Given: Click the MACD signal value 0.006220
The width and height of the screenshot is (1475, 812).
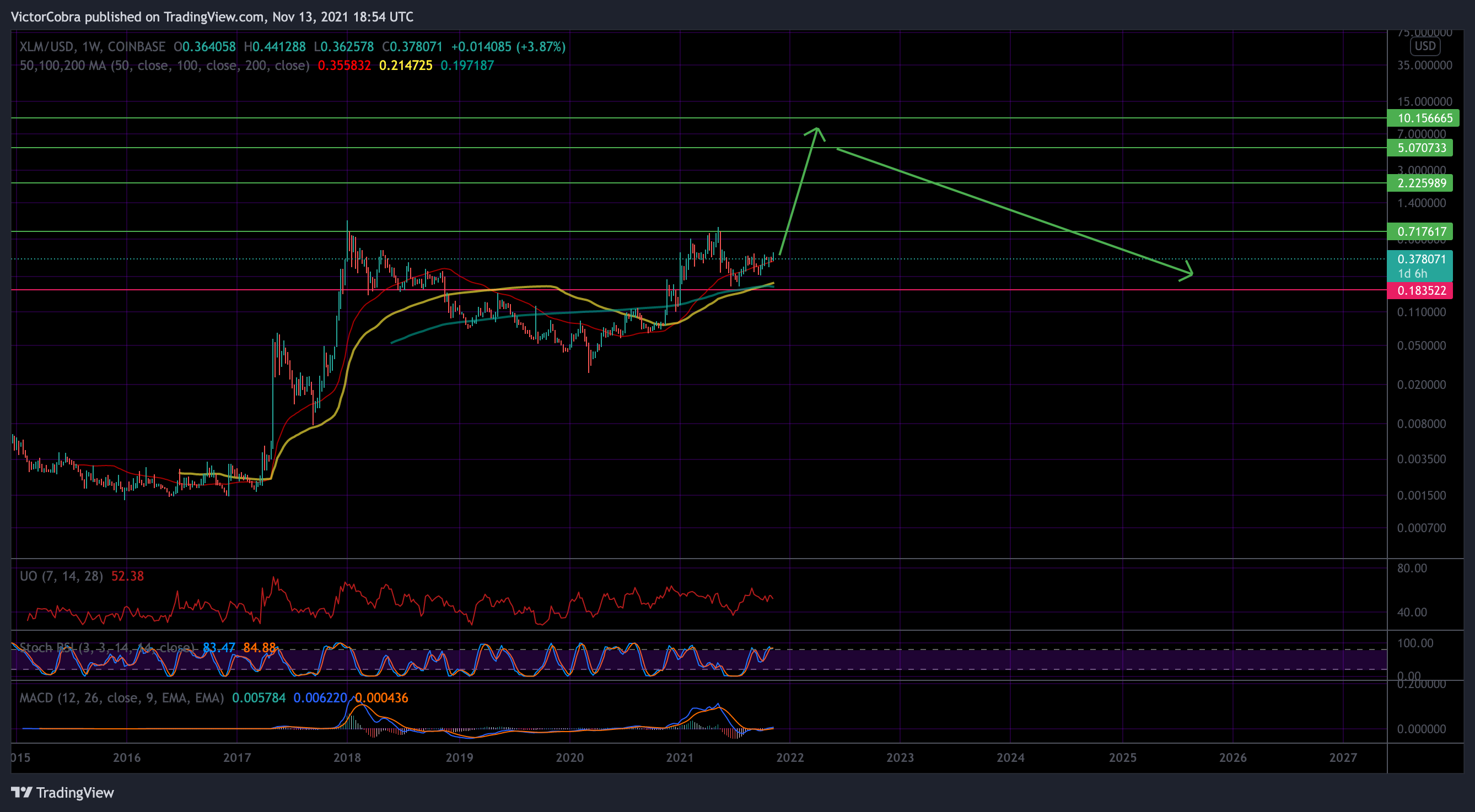Looking at the screenshot, I should point(320,698).
